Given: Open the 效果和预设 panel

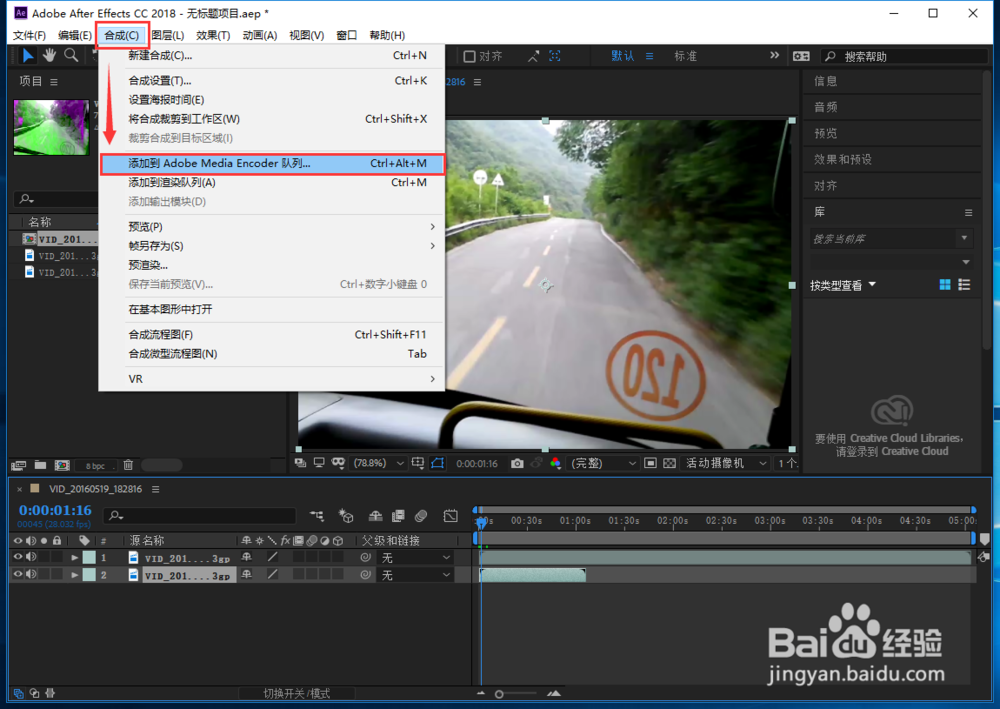Looking at the screenshot, I should click(842, 159).
